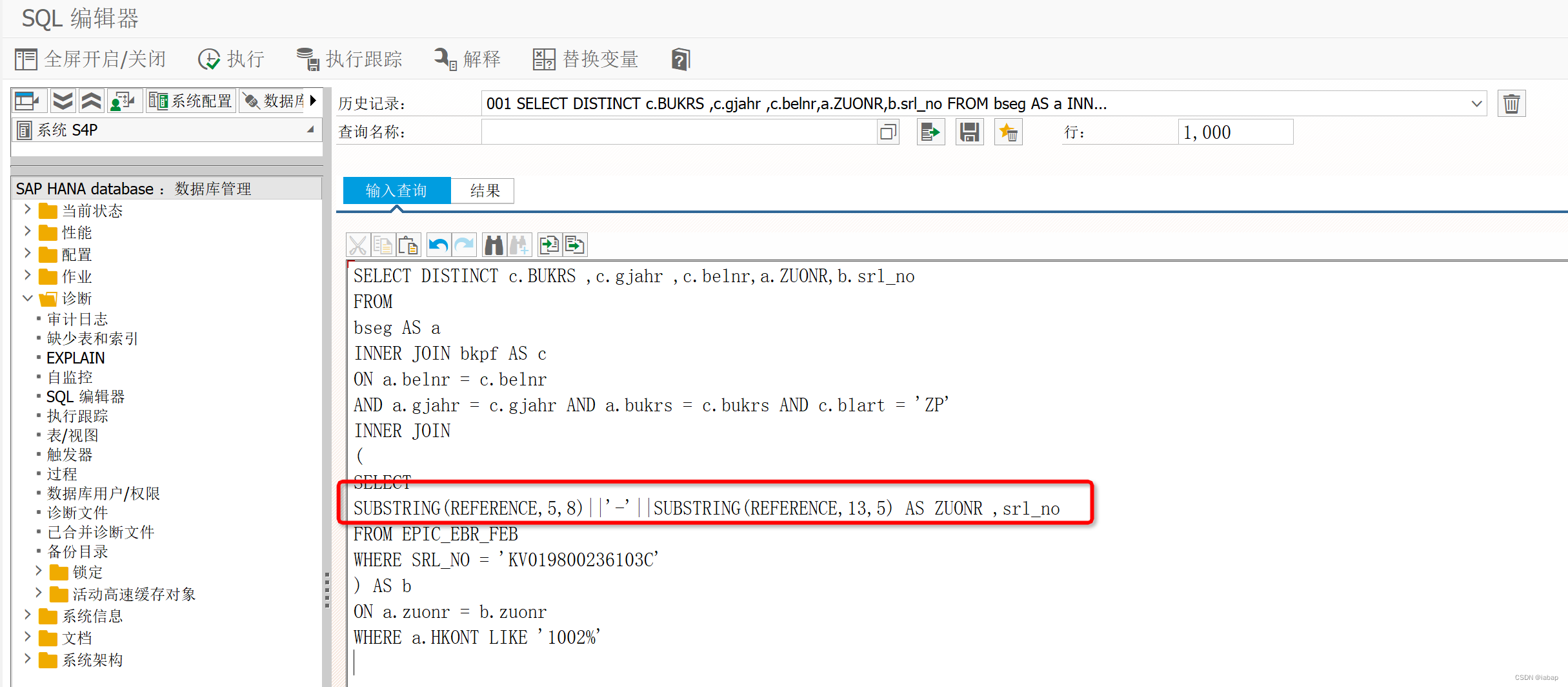Select the 输入查询 tab
Screen dimensions: 1568x687
click(396, 190)
